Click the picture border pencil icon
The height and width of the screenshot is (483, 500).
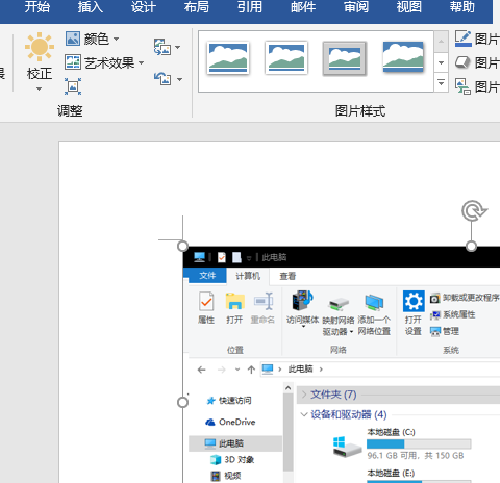[463, 38]
